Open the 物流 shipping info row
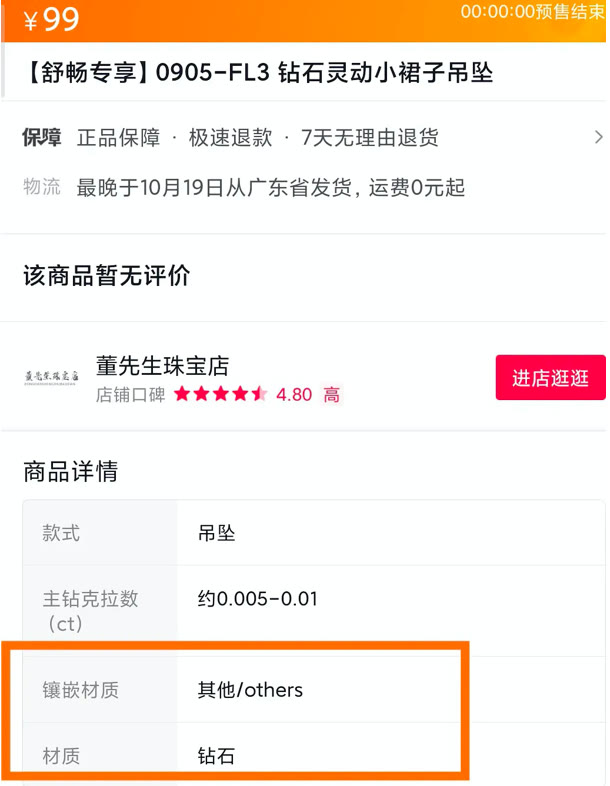610x786 pixels. coord(244,187)
